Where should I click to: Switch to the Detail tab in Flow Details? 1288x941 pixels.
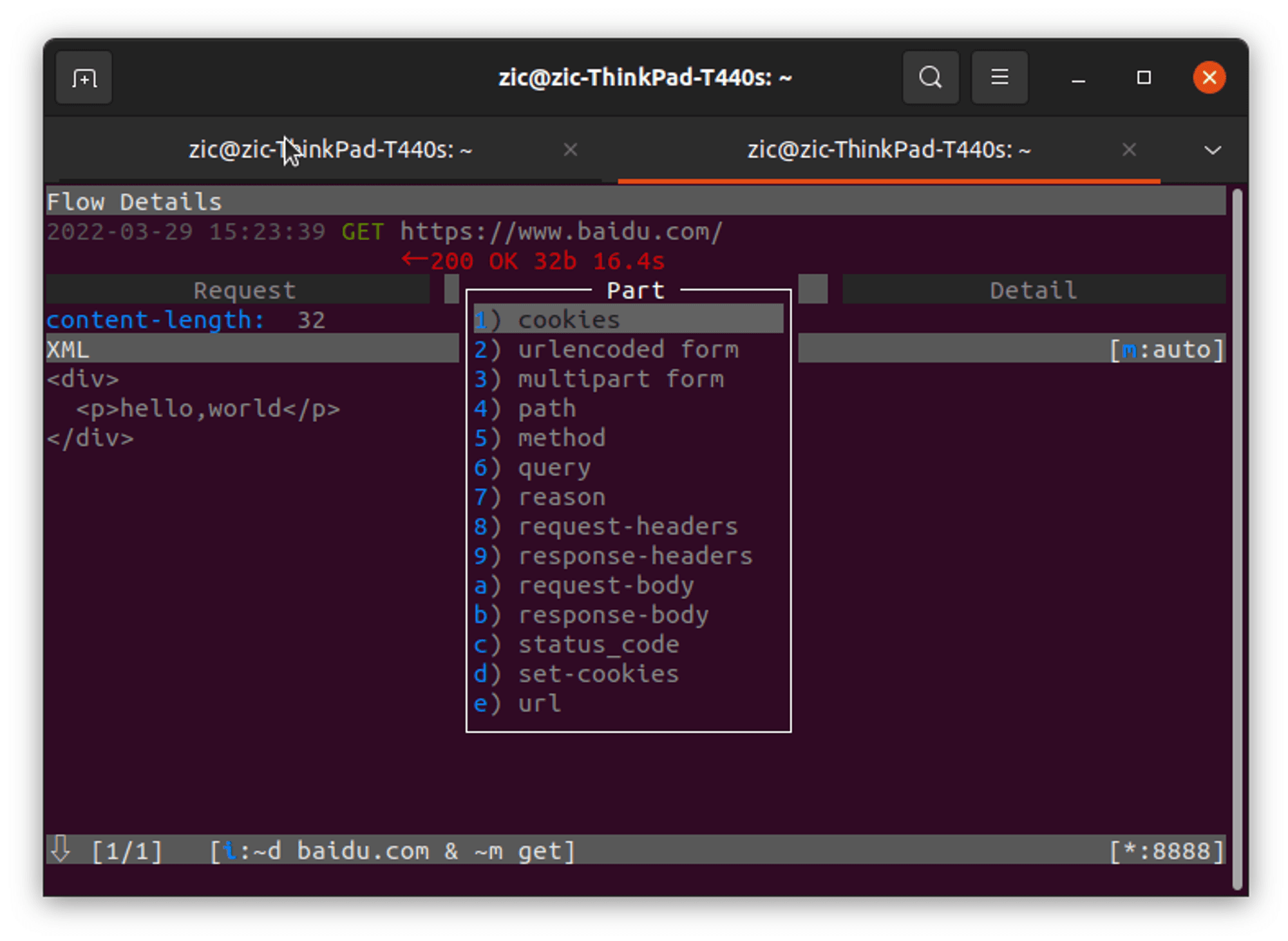pyautogui.click(x=1034, y=290)
